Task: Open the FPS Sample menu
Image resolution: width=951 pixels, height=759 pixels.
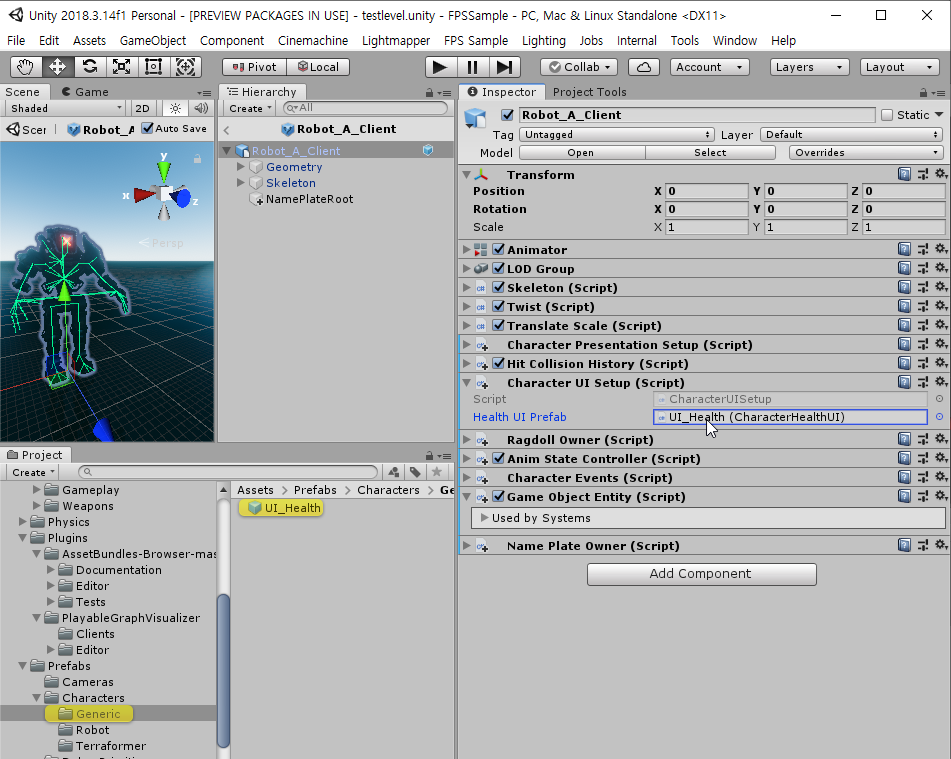Action: coord(476,41)
